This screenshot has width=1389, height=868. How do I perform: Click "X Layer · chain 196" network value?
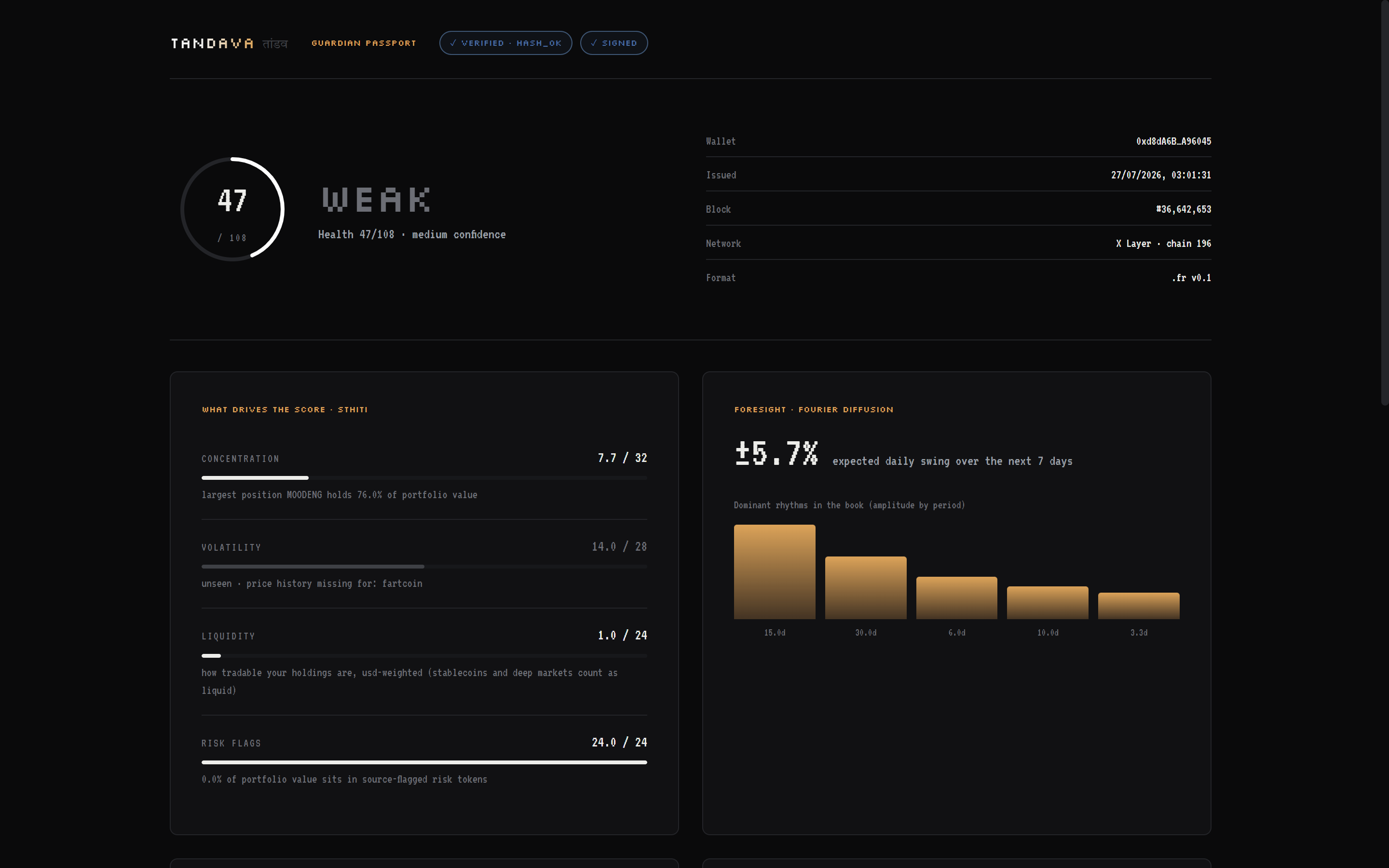[x=1163, y=244]
